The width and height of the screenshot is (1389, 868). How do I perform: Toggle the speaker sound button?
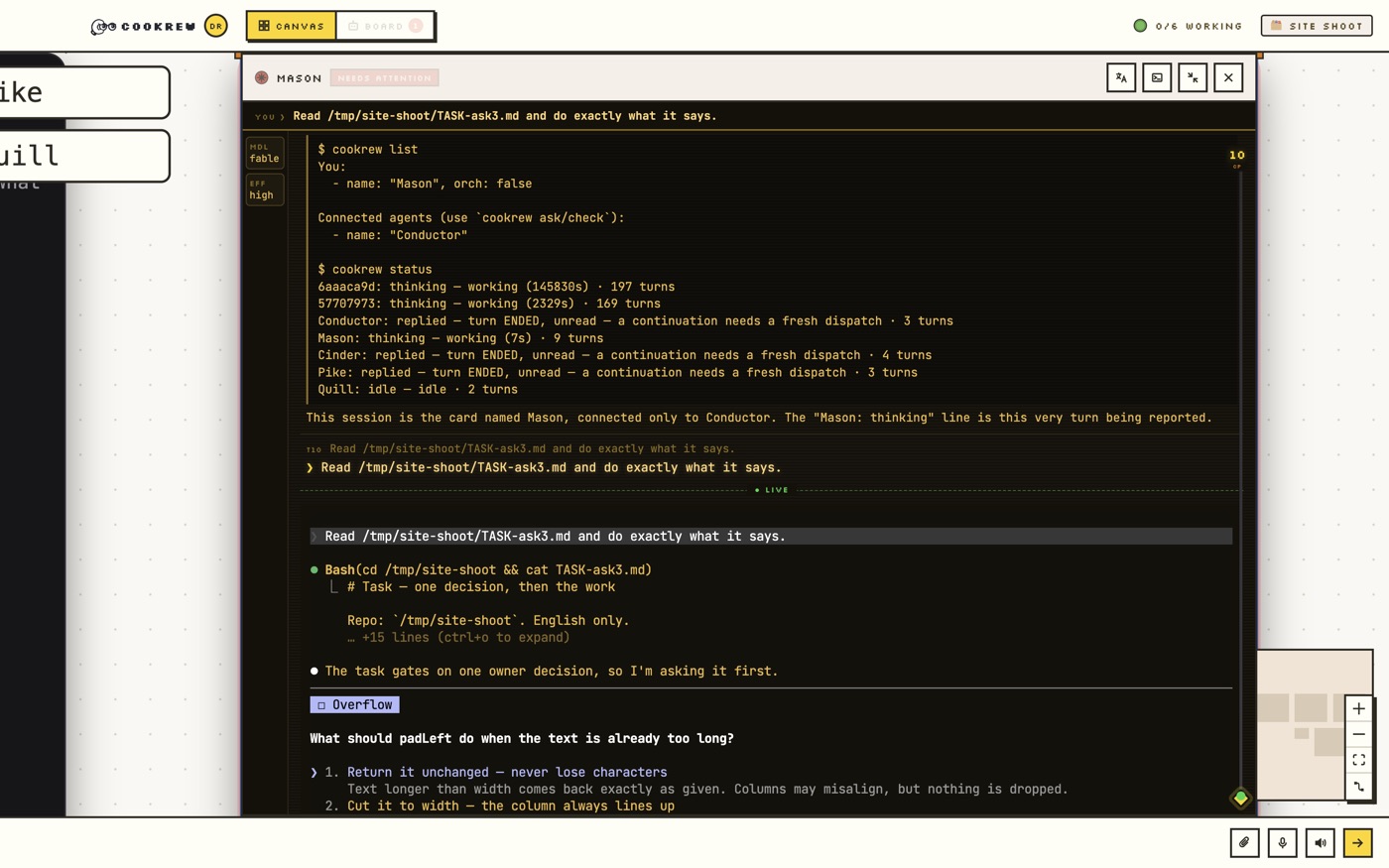(1320, 842)
